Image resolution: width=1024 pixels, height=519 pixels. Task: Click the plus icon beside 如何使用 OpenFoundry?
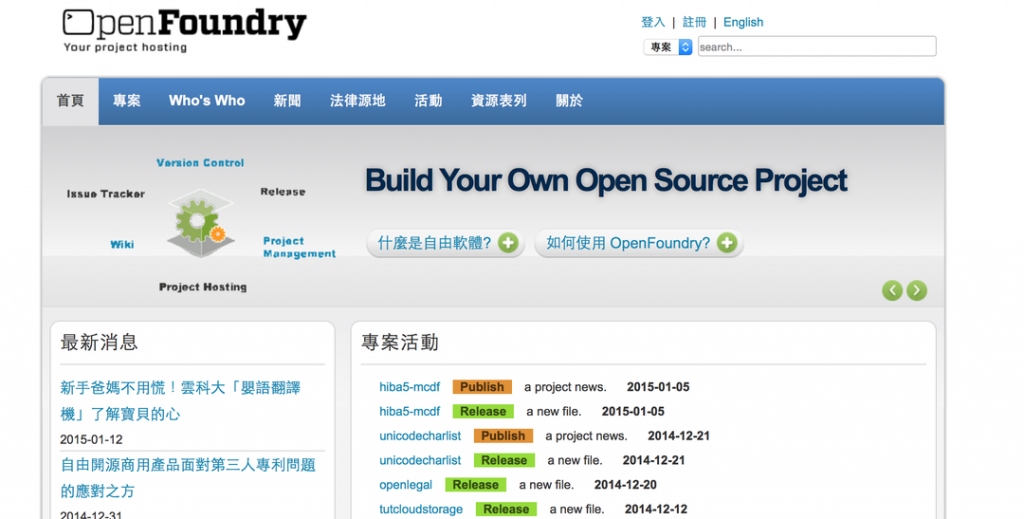pos(727,243)
